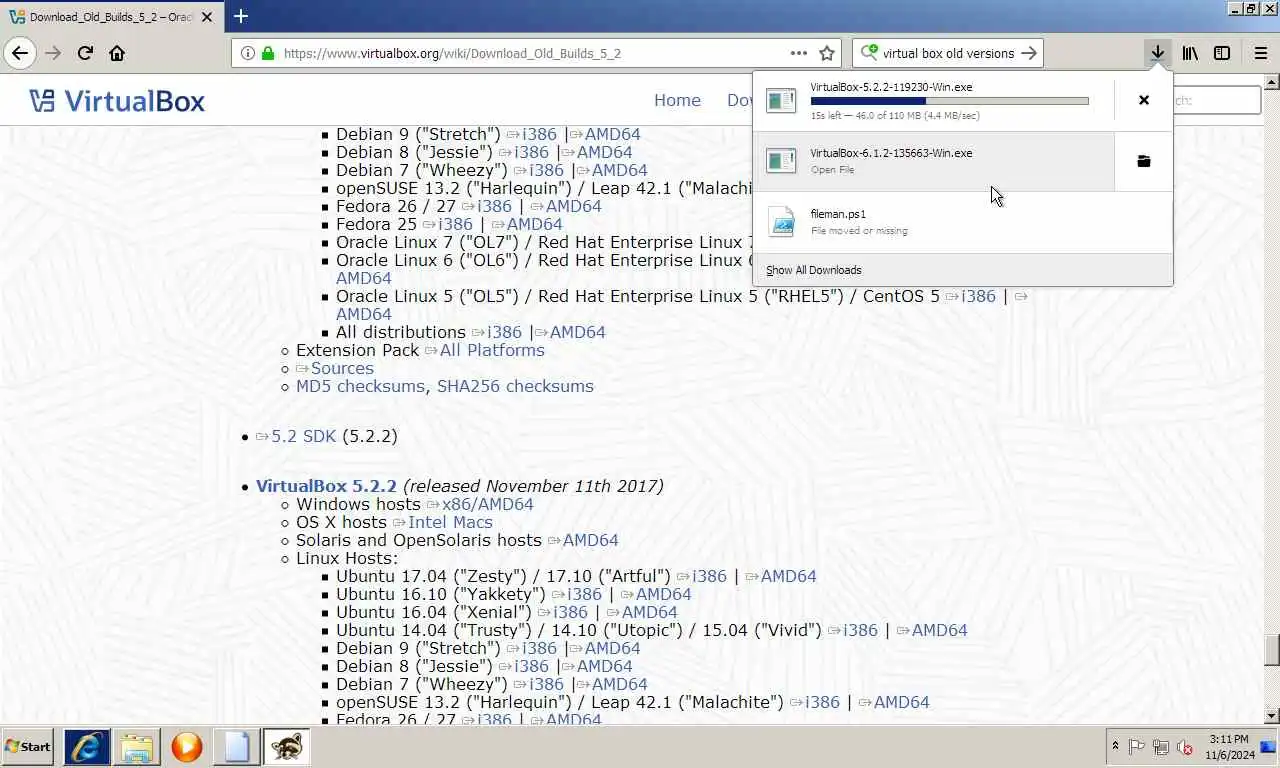This screenshot has width=1280, height=768.
Task: Cancel the VirtualBox-5.2.2 download
Action: click(1144, 100)
